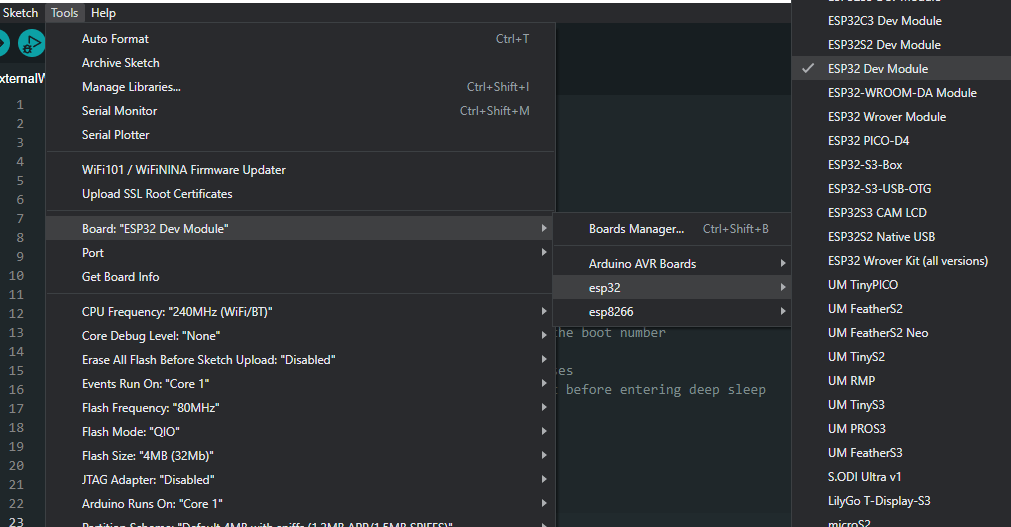Select Get Board Info

300,277
